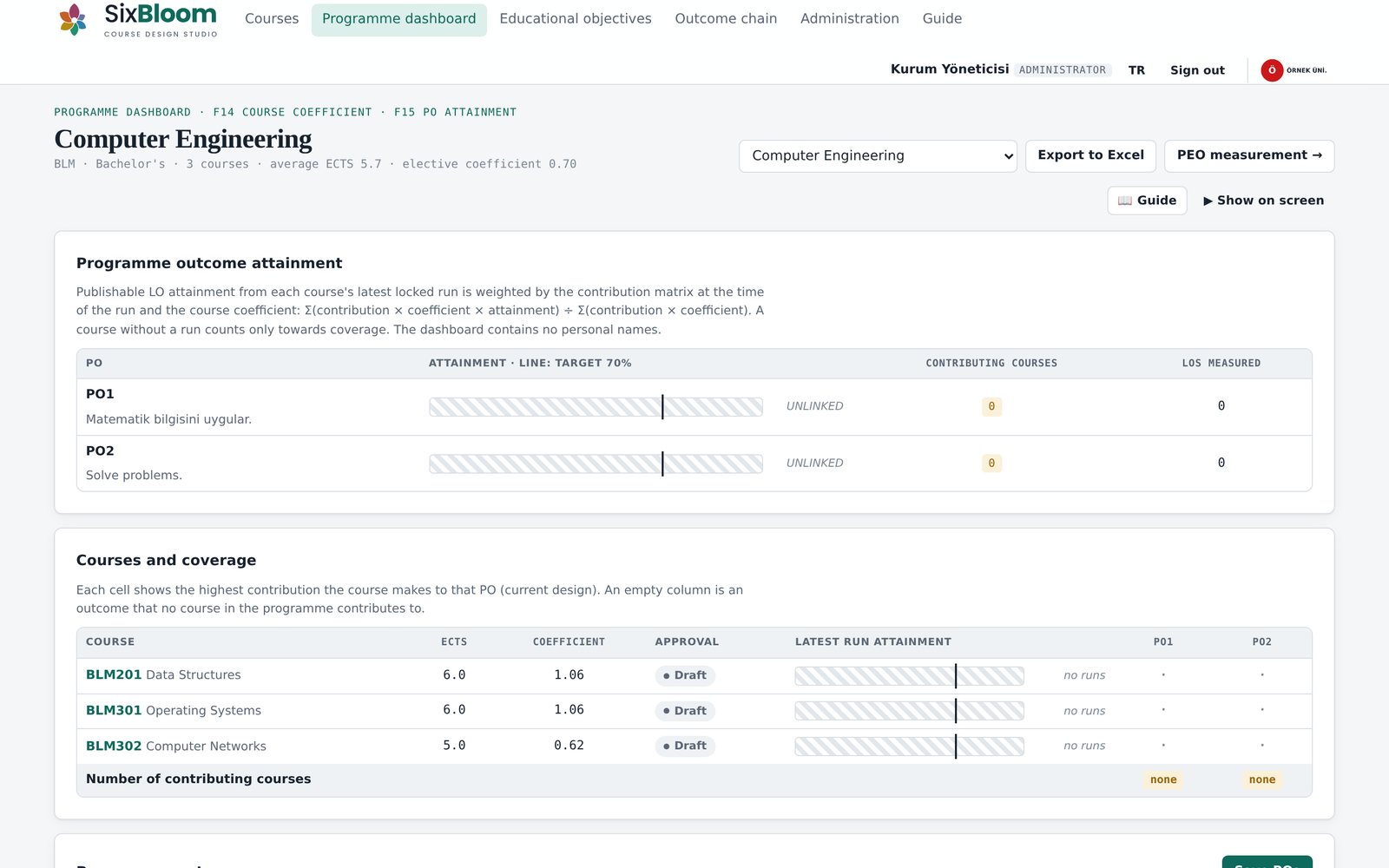This screenshot has width=1389, height=868.
Task: Click 'no runs' text in BLM201 row
Action: coord(1084,675)
